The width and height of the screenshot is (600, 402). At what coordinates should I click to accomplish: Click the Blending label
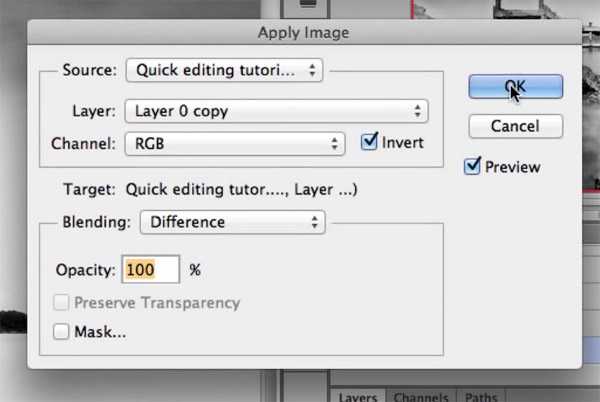tap(96, 222)
